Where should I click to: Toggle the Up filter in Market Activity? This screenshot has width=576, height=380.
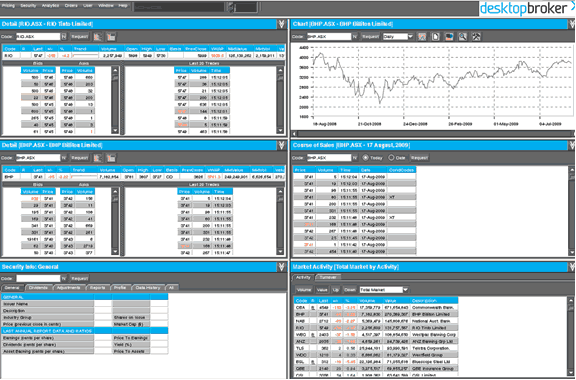pyautogui.click(x=336, y=290)
